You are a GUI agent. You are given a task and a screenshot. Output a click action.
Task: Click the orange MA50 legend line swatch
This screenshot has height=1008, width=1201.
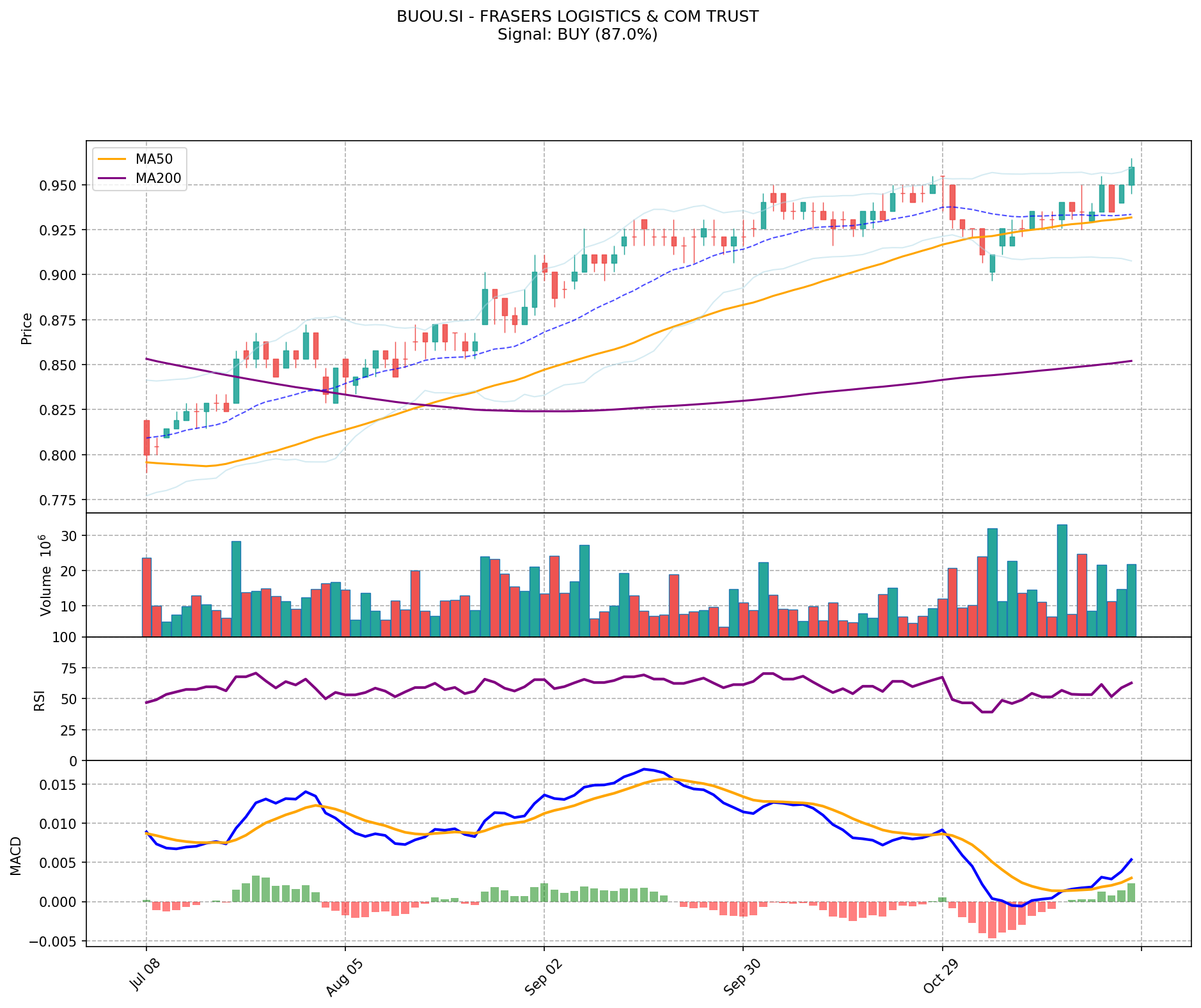pyautogui.click(x=111, y=158)
